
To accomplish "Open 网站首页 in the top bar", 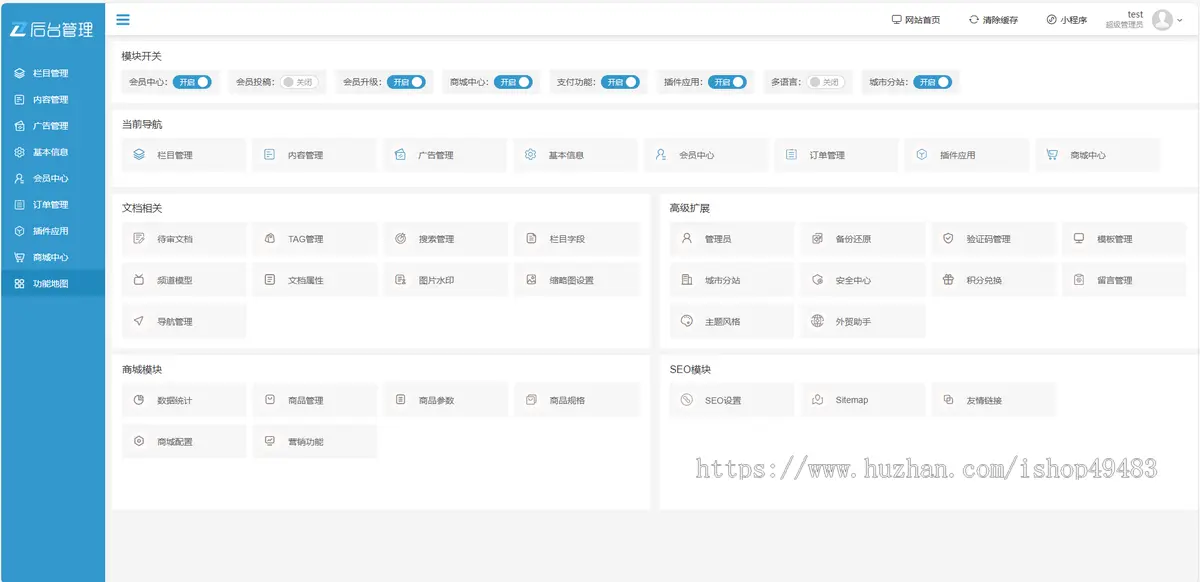I will (916, 20).
